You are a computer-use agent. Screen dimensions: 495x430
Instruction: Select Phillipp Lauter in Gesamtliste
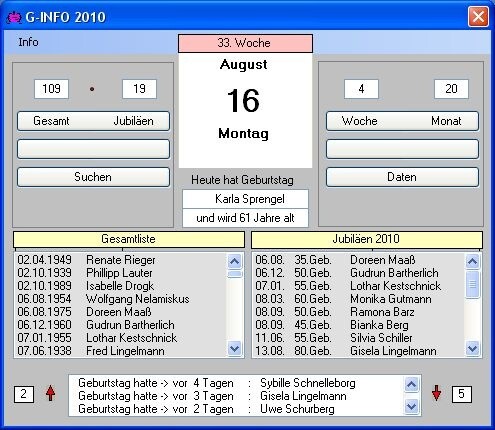click(x=121, y=273)
